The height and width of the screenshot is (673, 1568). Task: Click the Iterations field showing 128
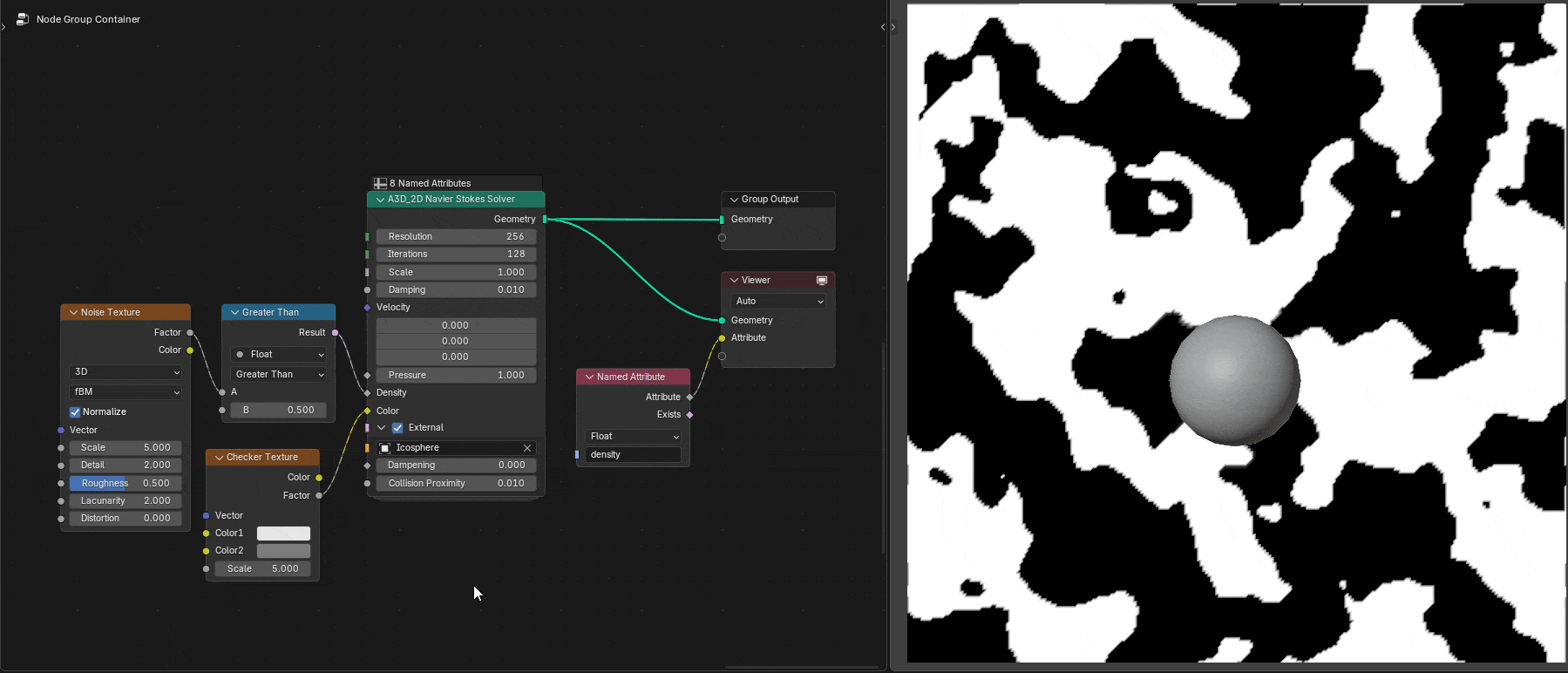(x=456, y=255)
